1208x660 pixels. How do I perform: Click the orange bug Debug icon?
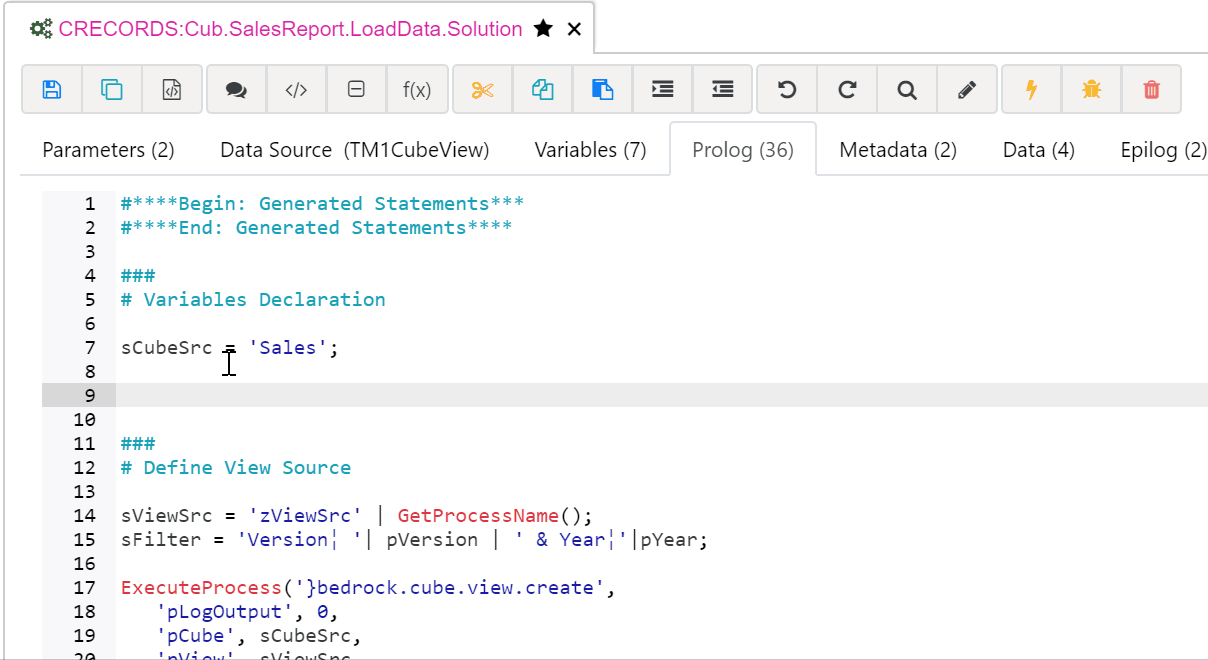click(1091, 90)
